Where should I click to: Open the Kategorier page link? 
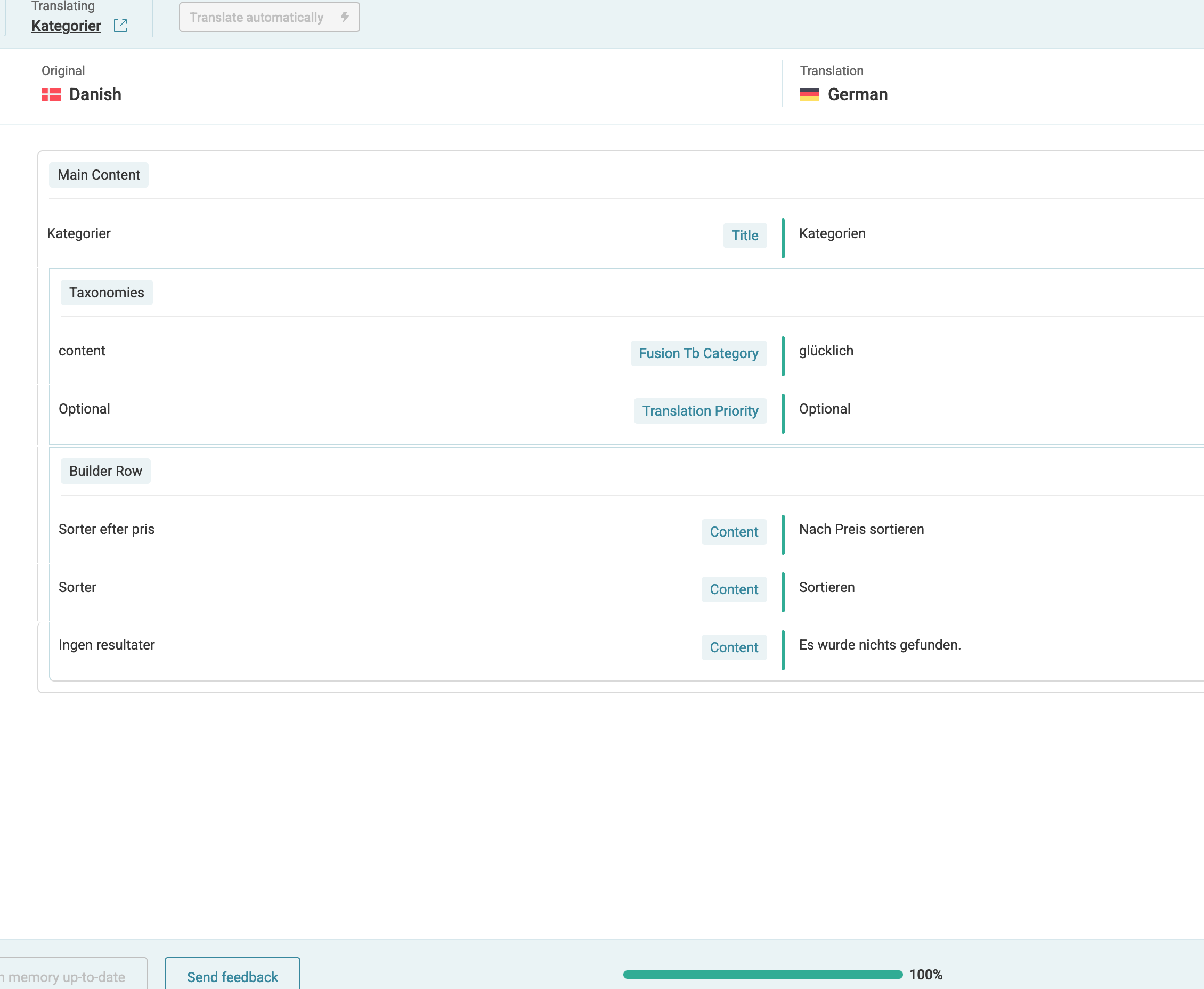click(x=66, y=26)
